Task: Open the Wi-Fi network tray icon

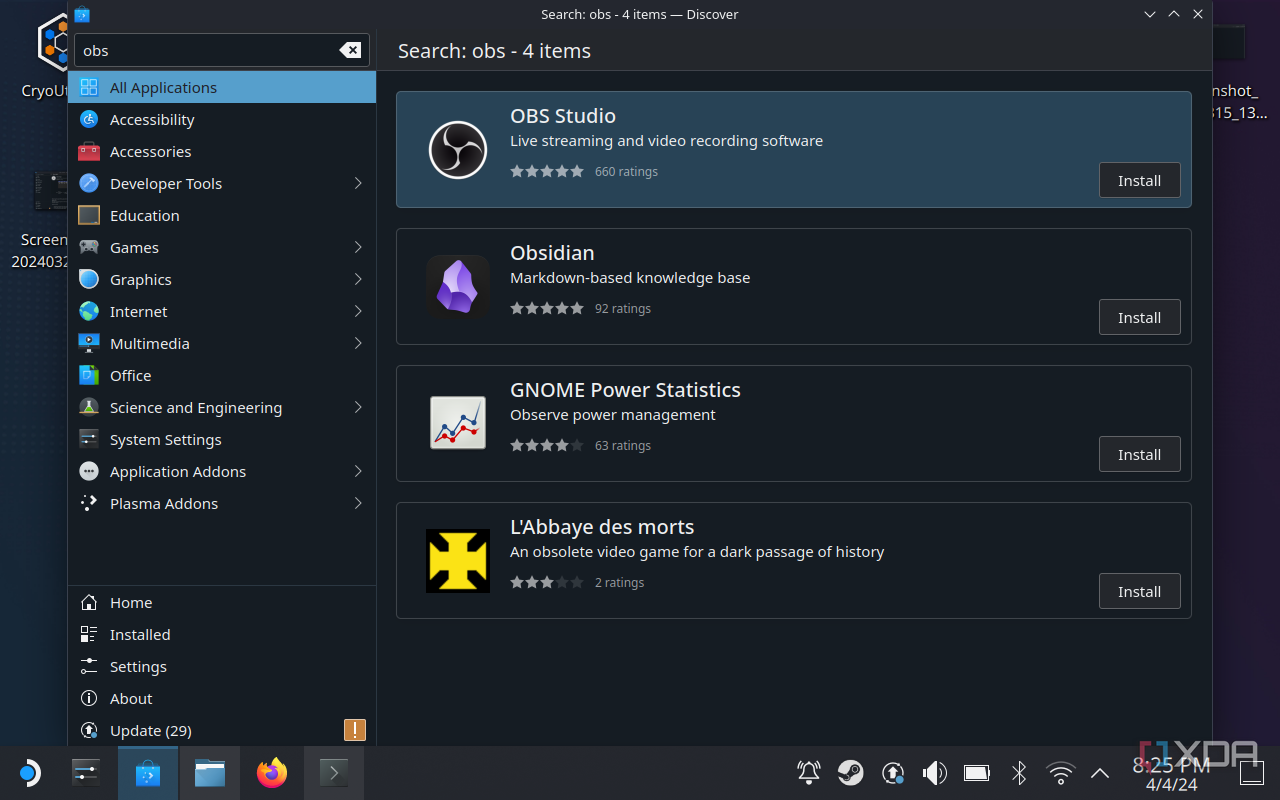Action: [x=1060, y=772]
